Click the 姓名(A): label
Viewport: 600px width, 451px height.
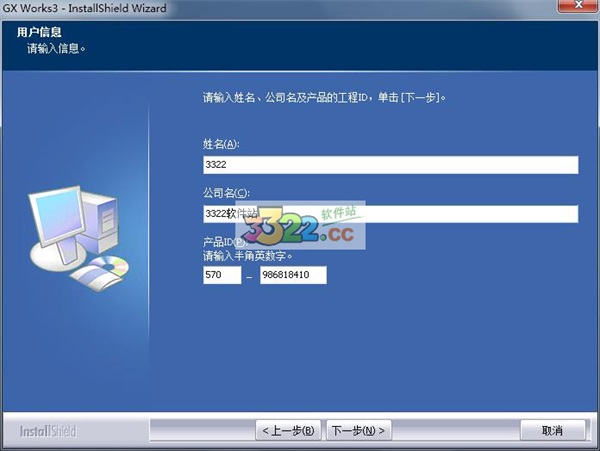click(x=221, y=144)
